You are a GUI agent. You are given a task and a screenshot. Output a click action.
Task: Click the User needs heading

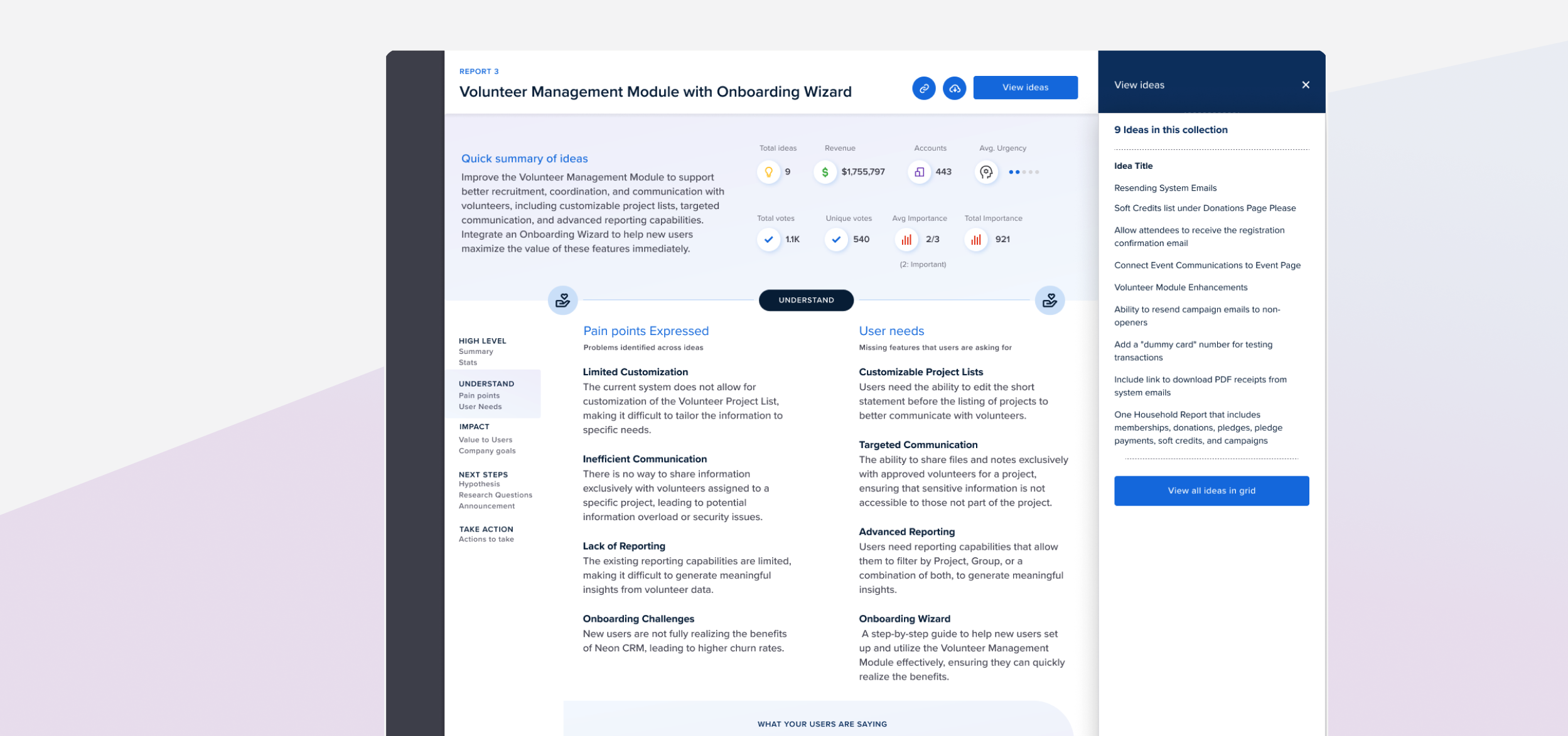tap(891, 331)
